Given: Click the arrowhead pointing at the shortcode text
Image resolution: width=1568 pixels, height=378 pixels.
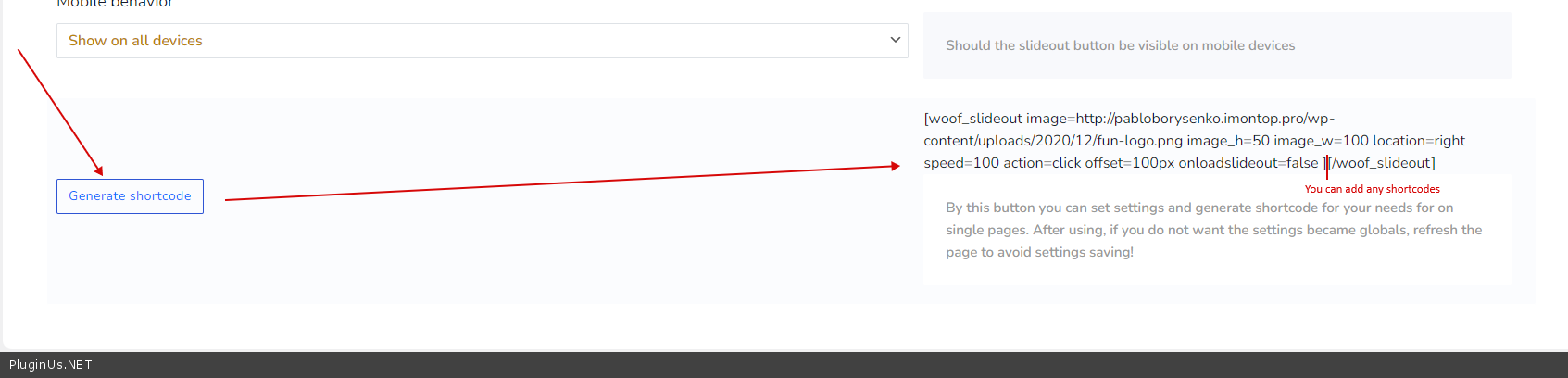Looking at the screenshot, I should pos(895,167).
